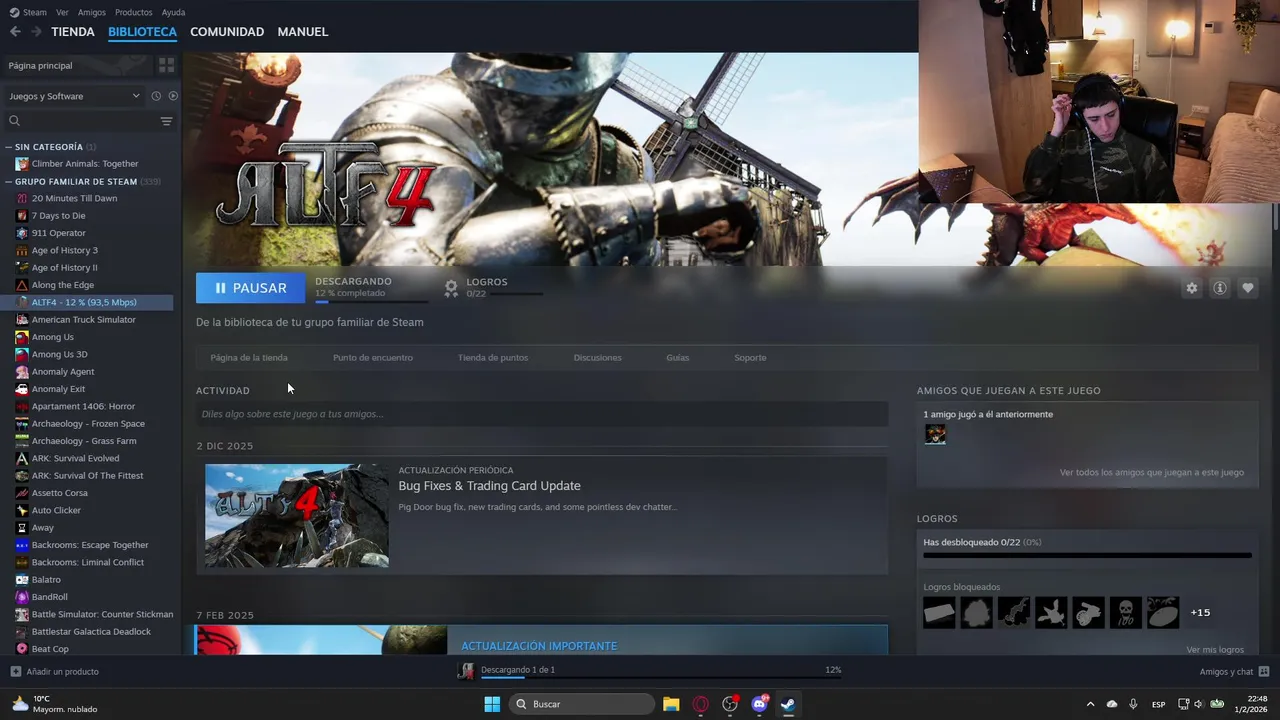Open the weather widget

54,704
